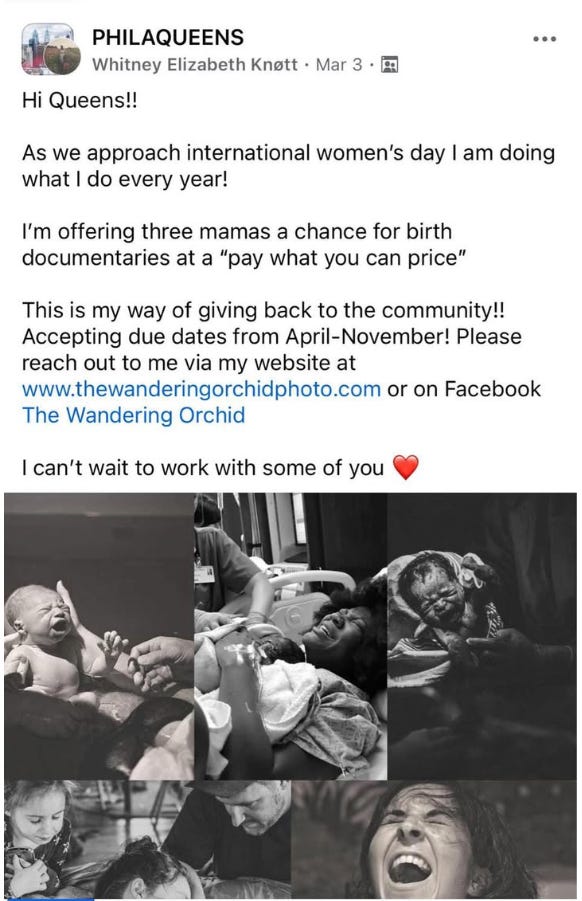Click the "Accepting due dates from April-November" text
The width and height of the screenshot is (582, 901).
[x=236, y=336]
